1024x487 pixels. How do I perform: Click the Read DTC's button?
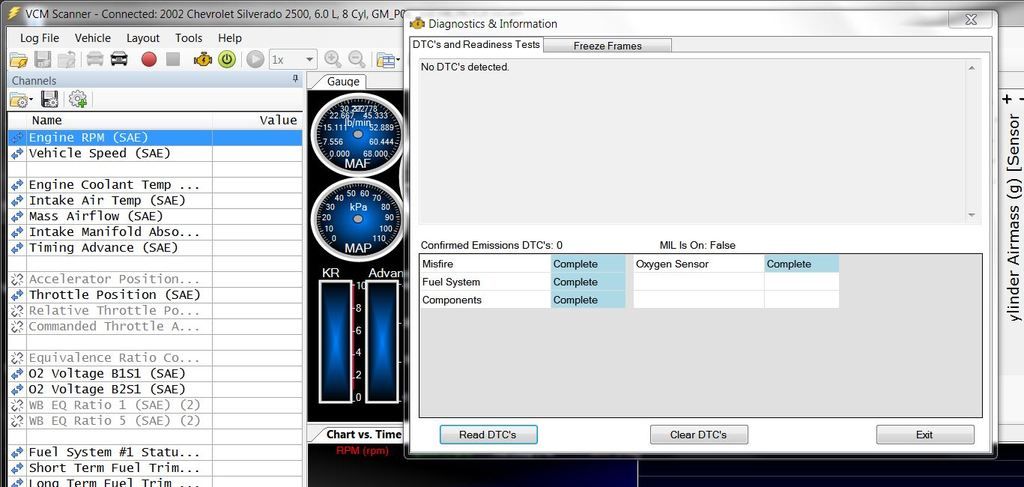tap(488, 435)
